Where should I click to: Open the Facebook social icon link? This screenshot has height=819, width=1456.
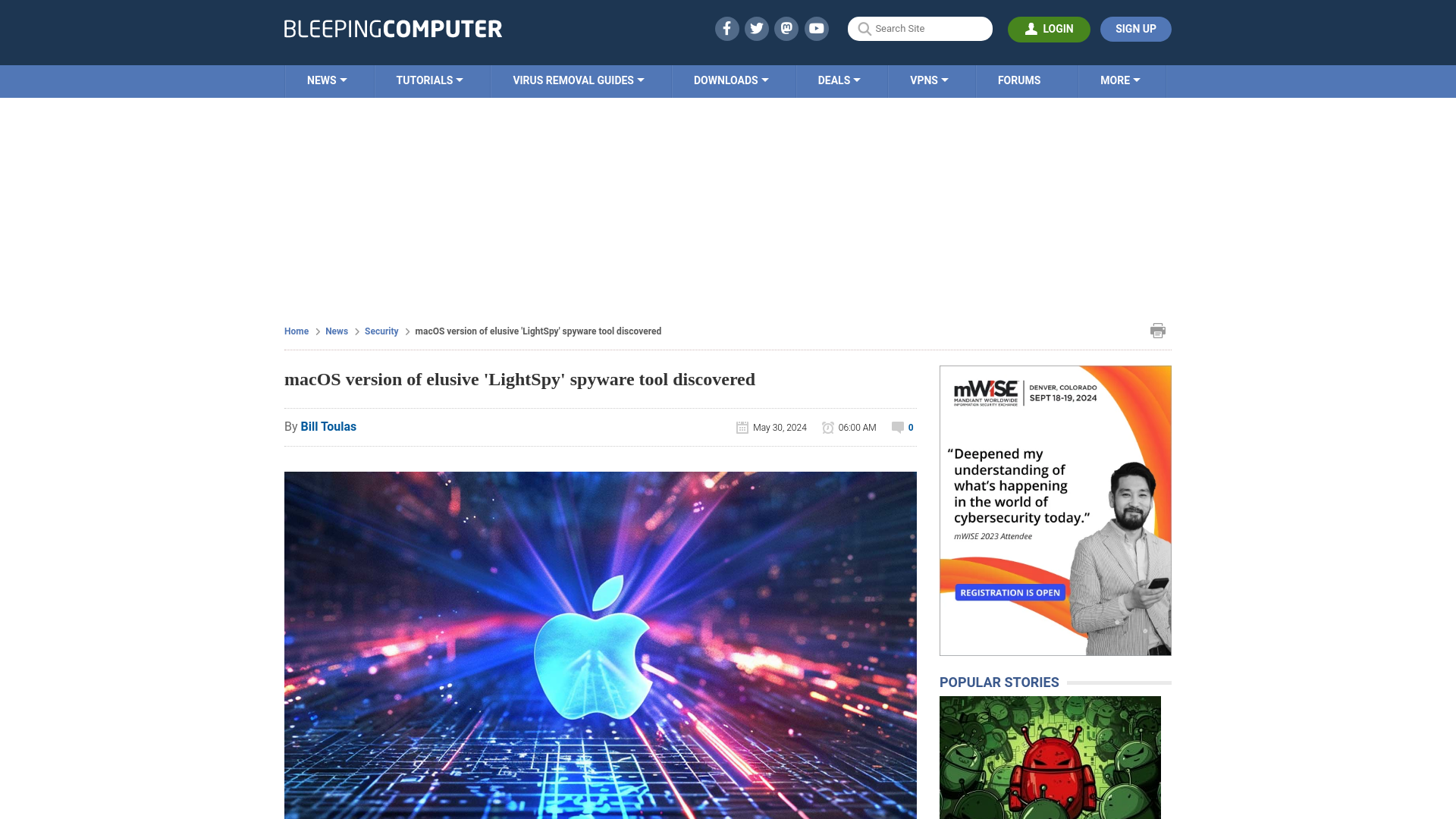tap(727, 28)
